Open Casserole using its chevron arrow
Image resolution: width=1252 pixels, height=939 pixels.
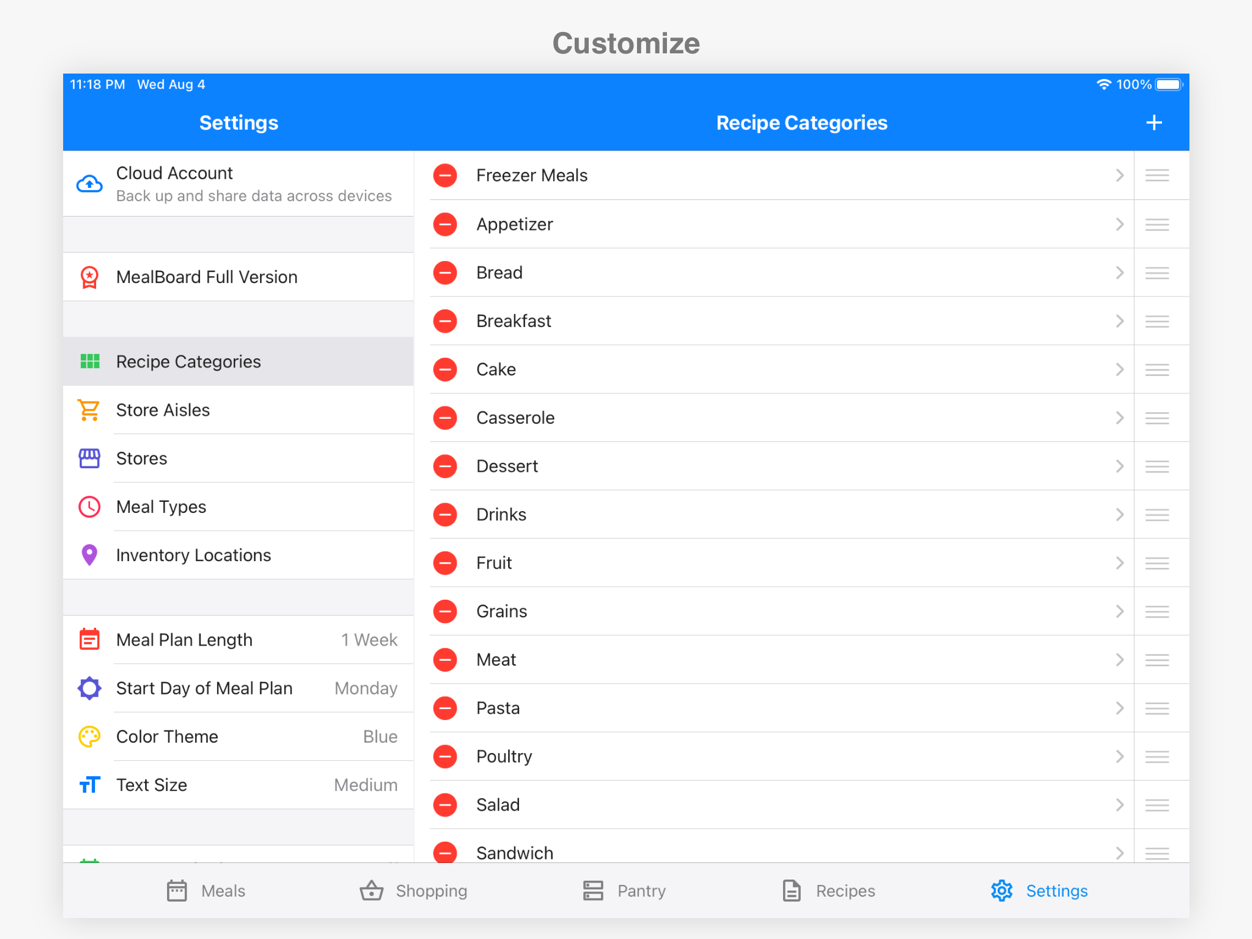[1120, 418]
